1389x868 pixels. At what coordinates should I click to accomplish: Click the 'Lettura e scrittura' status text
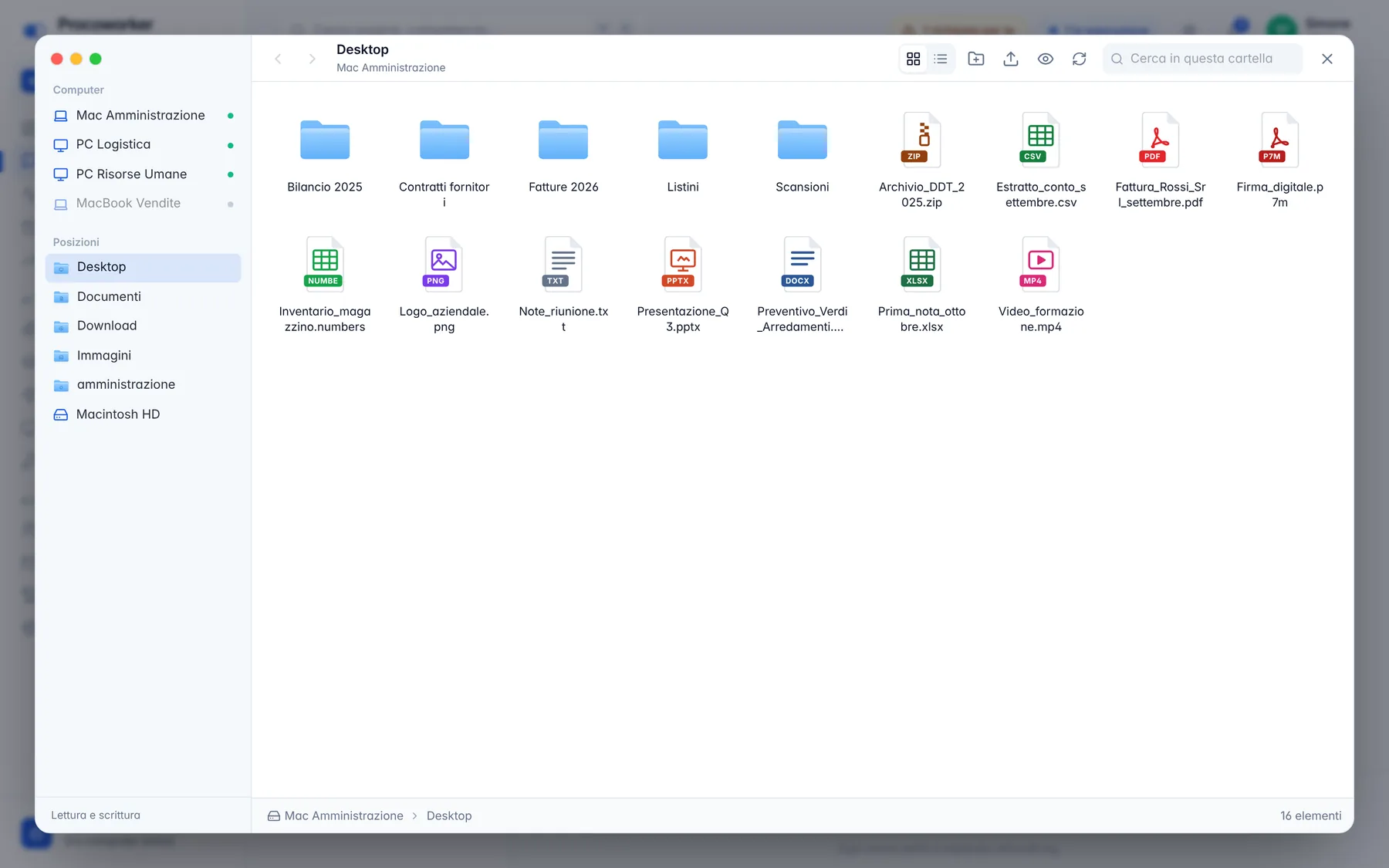pos(96,816)
